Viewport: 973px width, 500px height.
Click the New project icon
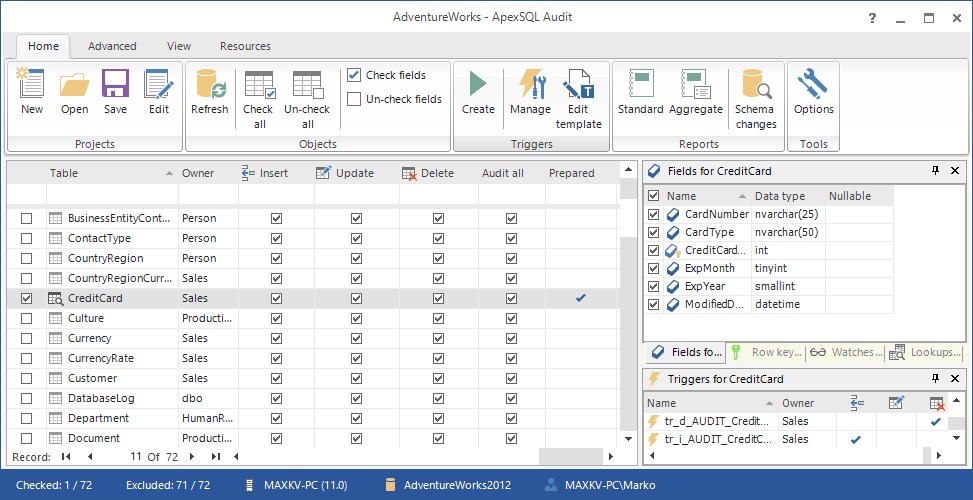pos(32,92)
